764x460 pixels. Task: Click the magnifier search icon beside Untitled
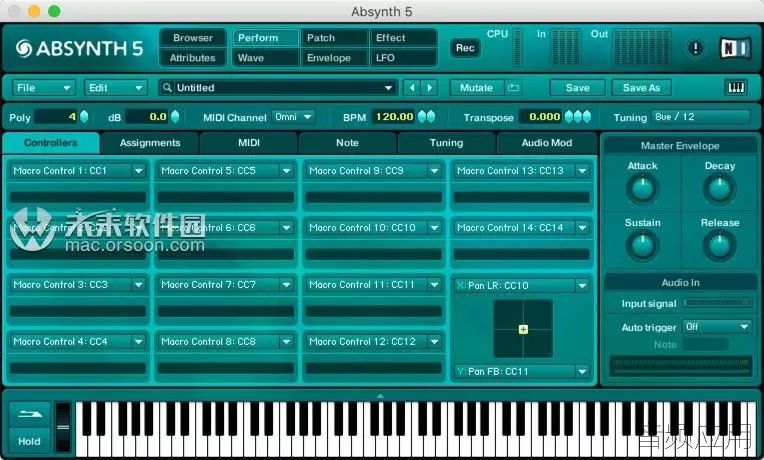tap(167, 88)
